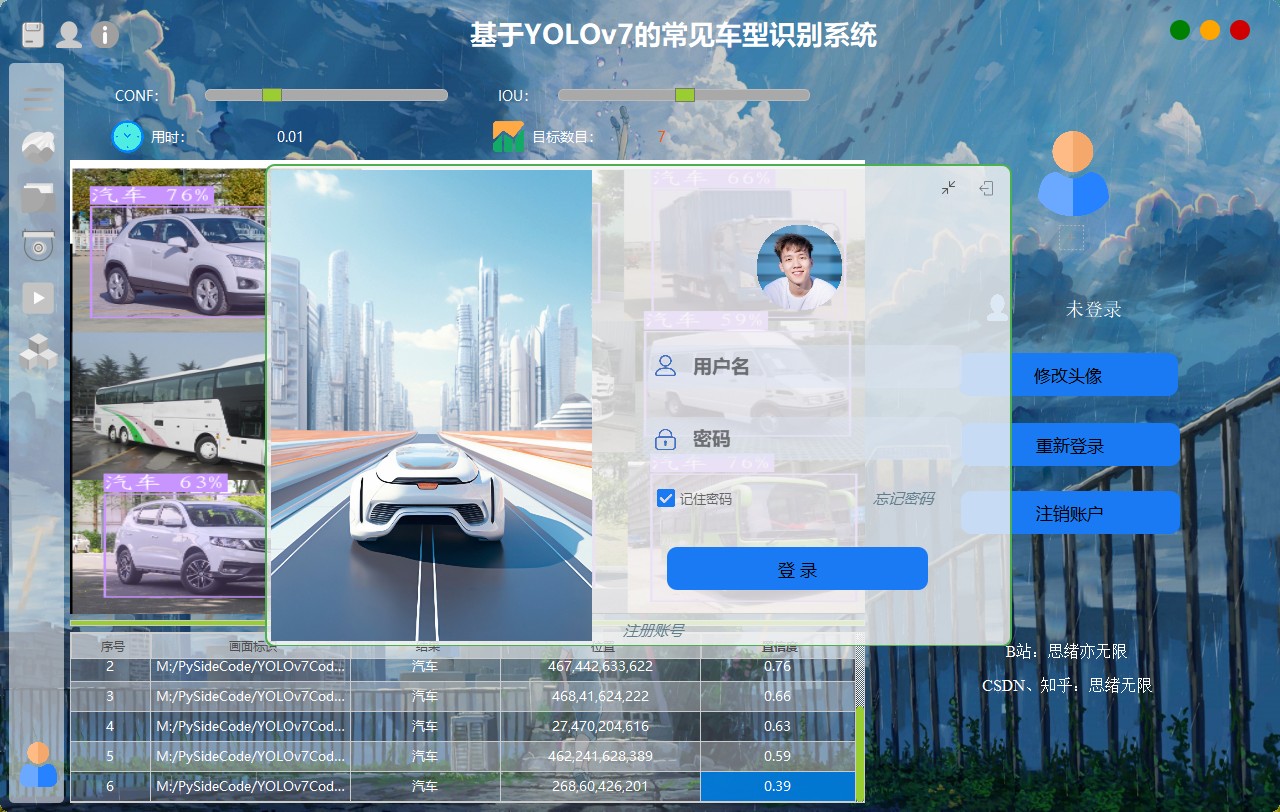Screen dimensions: 1280x812
Task: Click the CONF slider handle
Action: pos(271,95)
